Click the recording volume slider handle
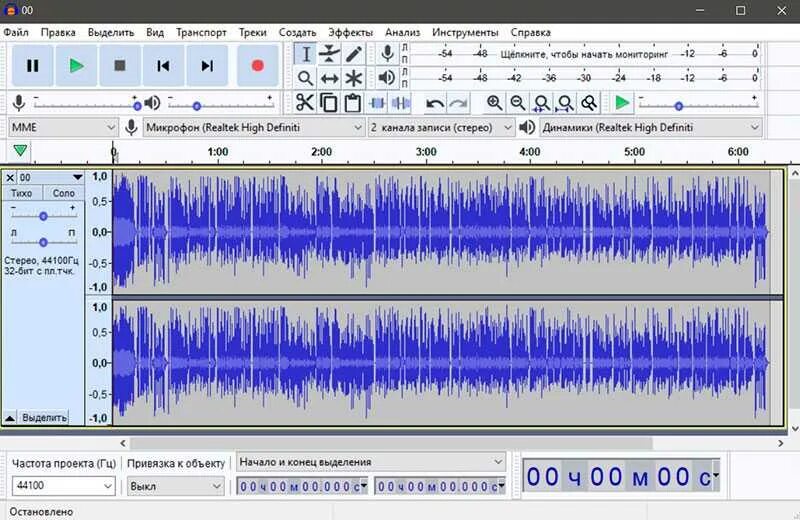This screenshot has width=800, height=520. (x=137, y=106)
